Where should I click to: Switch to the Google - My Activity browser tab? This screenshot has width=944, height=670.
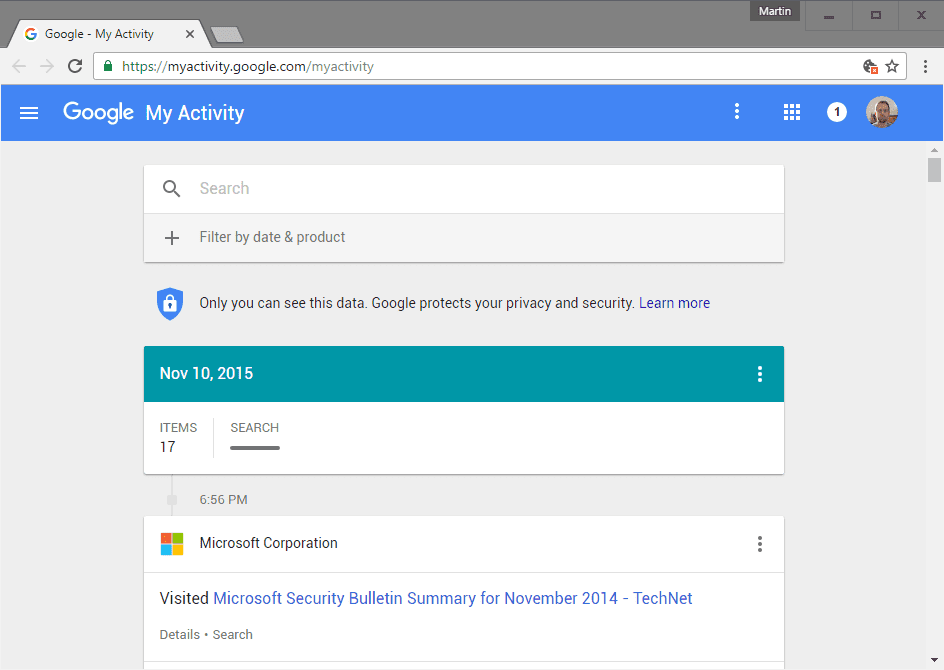(x=100, y=33)
